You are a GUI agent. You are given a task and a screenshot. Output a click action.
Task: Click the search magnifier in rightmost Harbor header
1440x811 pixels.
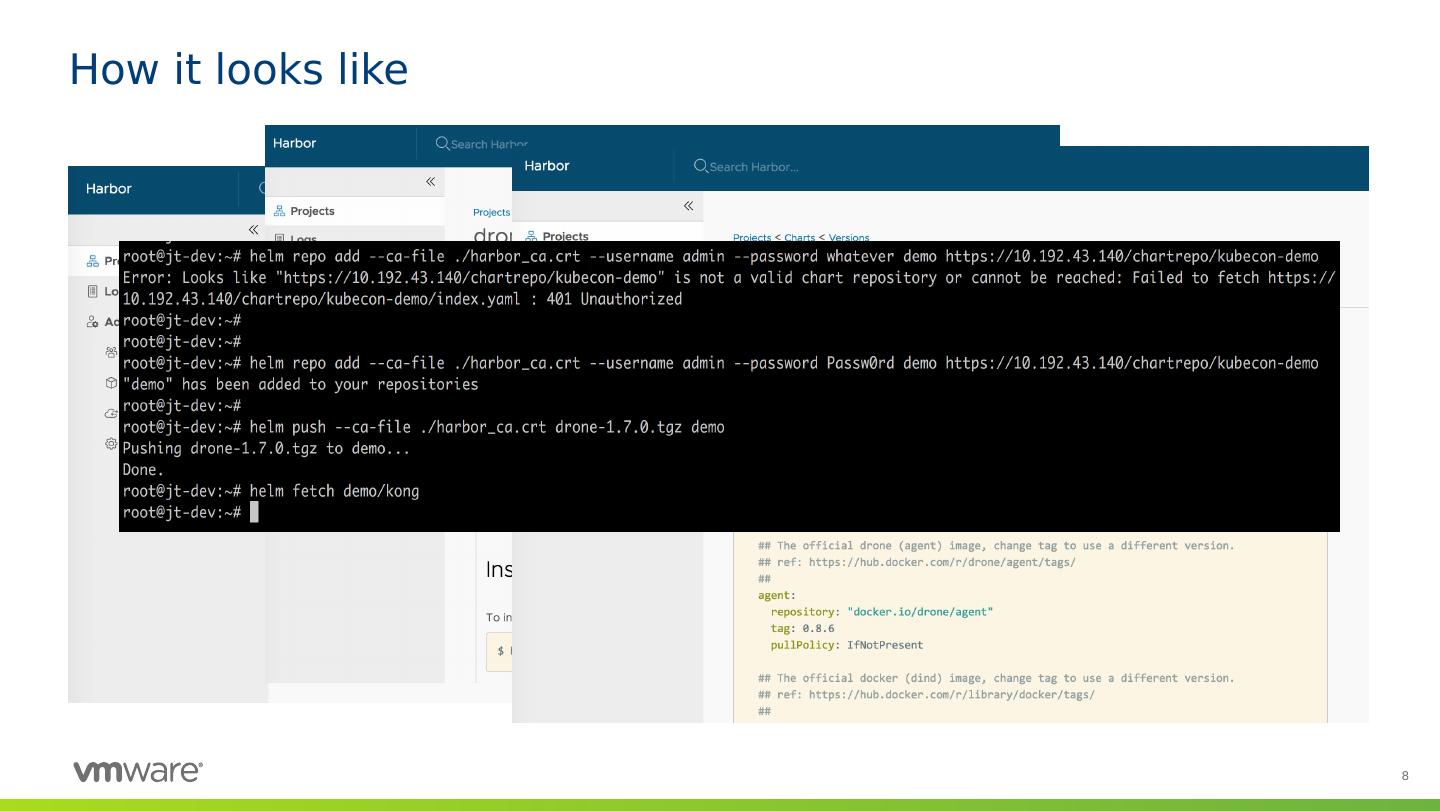click(x=700, y=166)
